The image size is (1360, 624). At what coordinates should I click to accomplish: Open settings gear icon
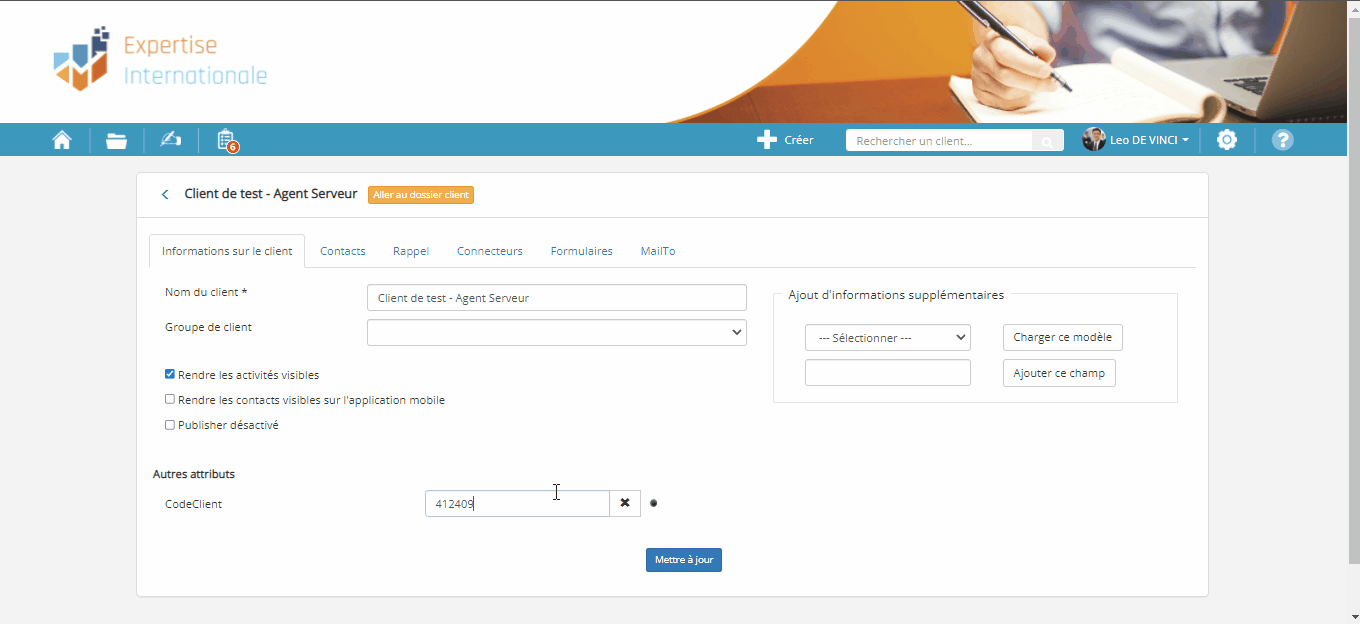[1226, 140]
